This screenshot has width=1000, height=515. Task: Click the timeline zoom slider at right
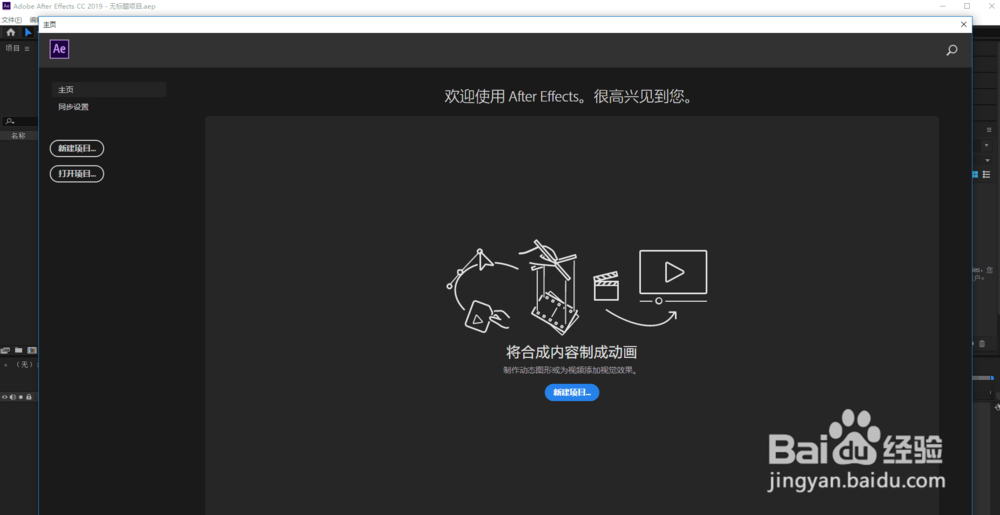point(983,378)
